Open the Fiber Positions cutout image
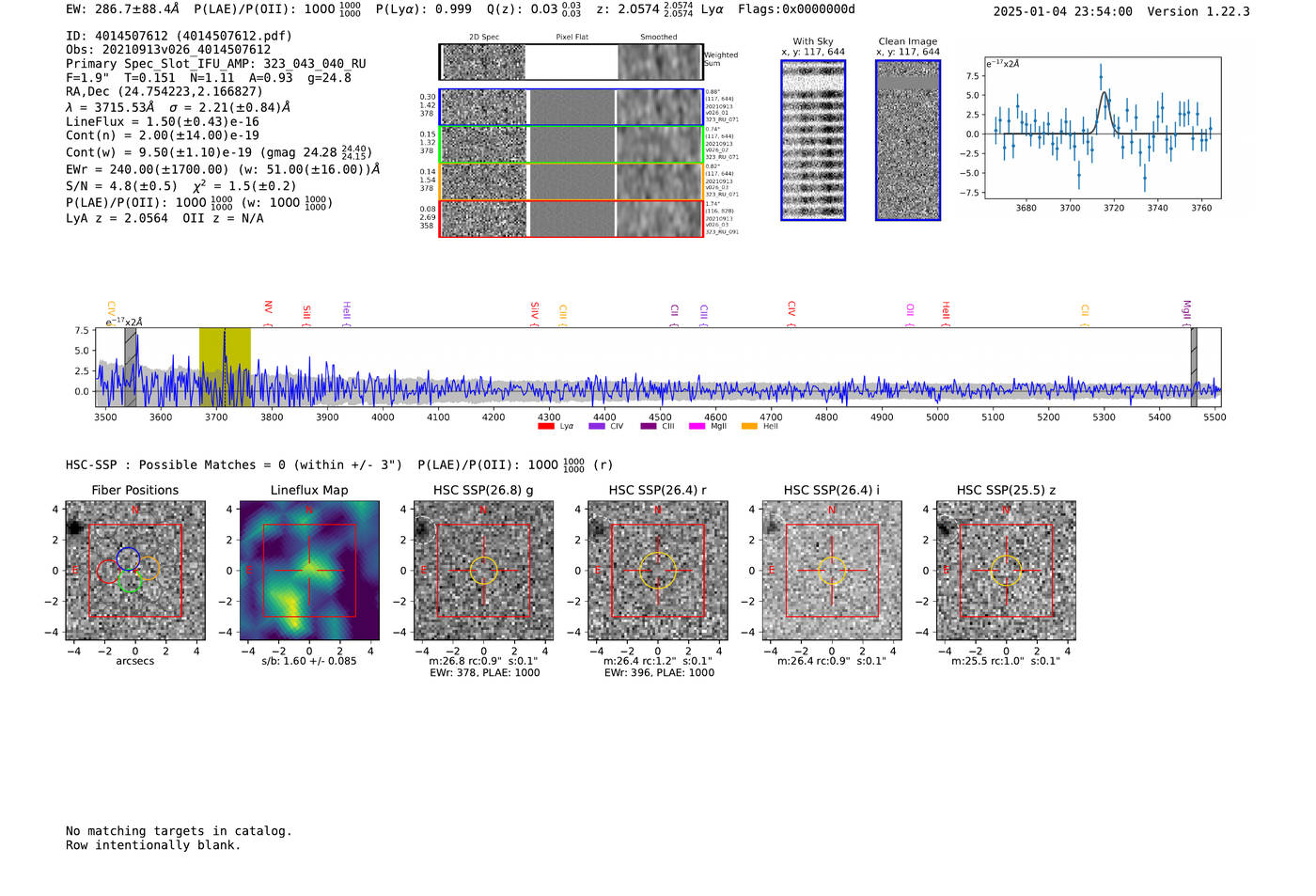Screen dimensions: 1316x896 (x=135, y=570)
